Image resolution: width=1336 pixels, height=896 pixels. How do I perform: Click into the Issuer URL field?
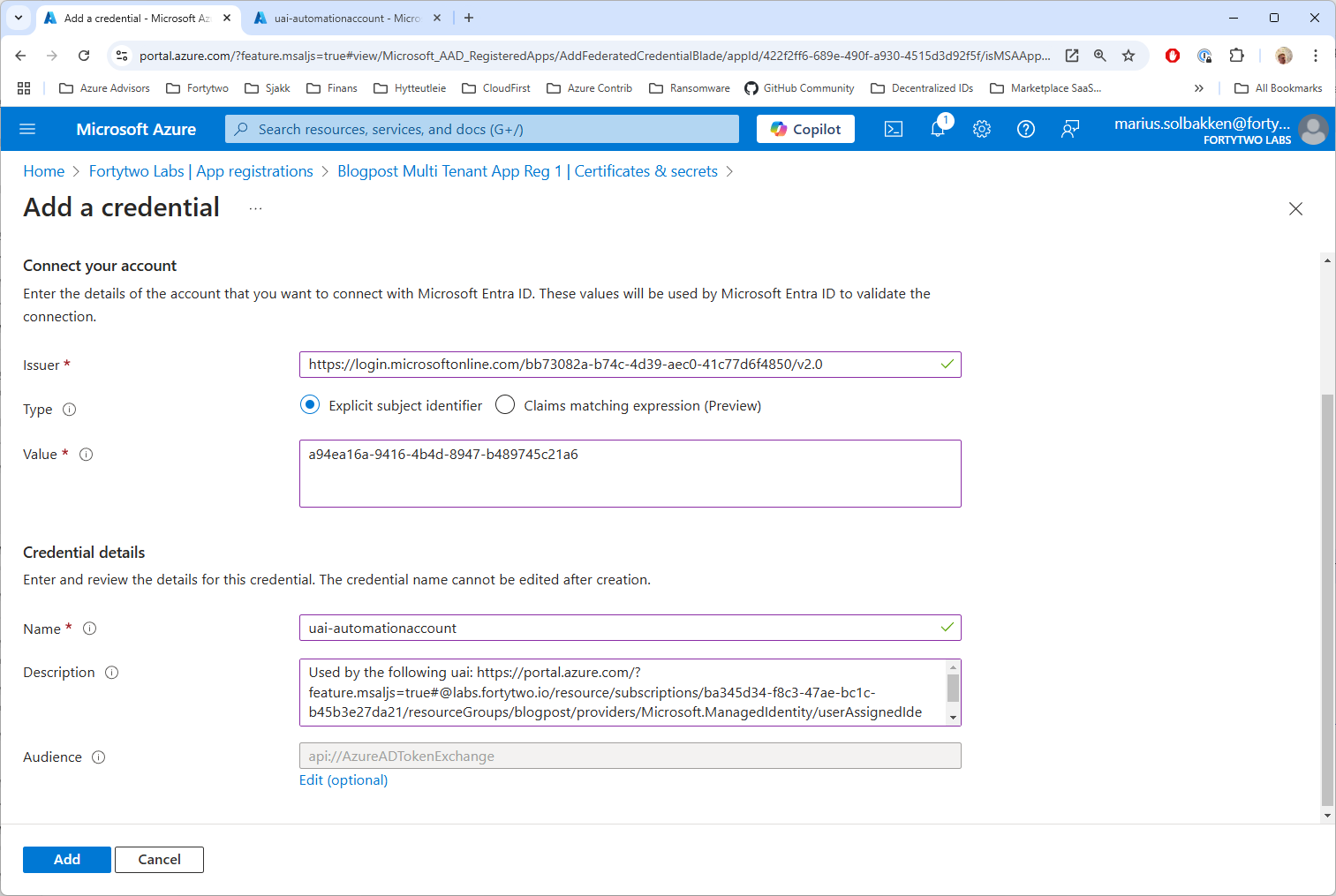click(x=618, y=365)
